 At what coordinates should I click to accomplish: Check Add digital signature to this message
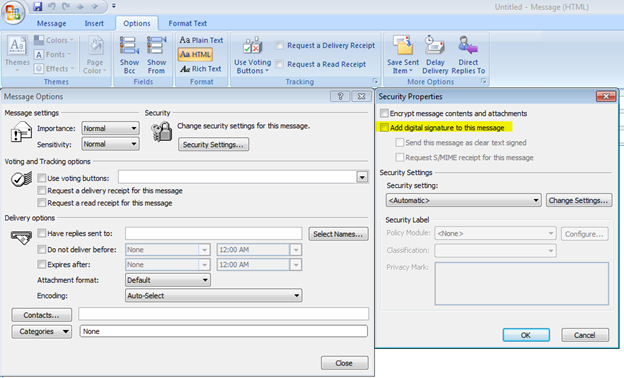(384, 128)
